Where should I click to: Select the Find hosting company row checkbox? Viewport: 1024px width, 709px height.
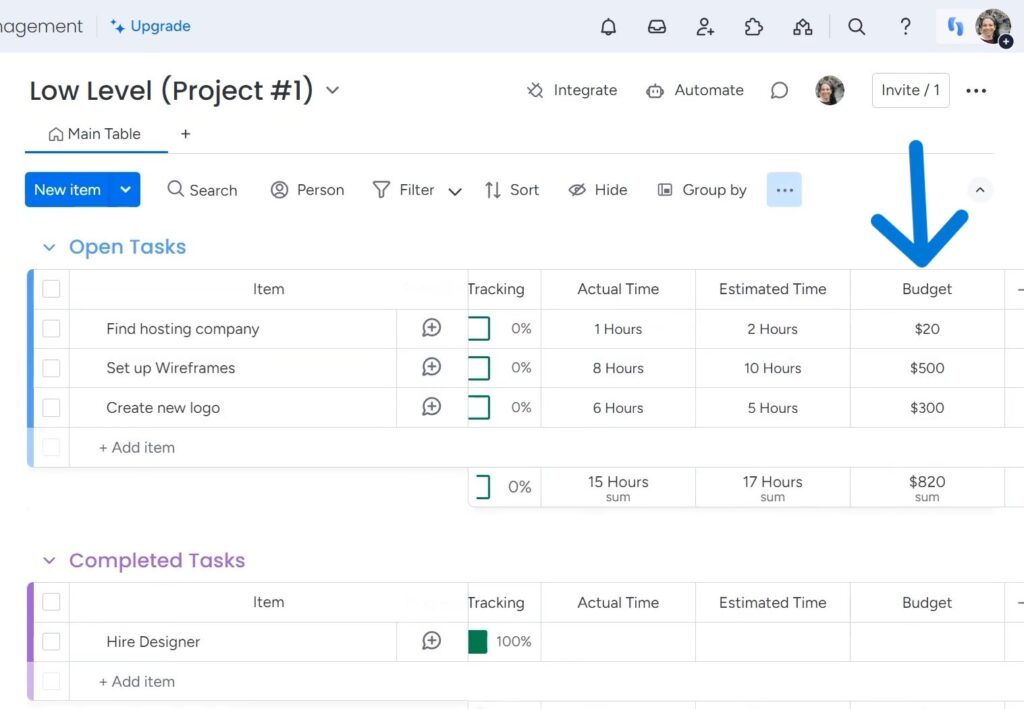click(51, 328)
